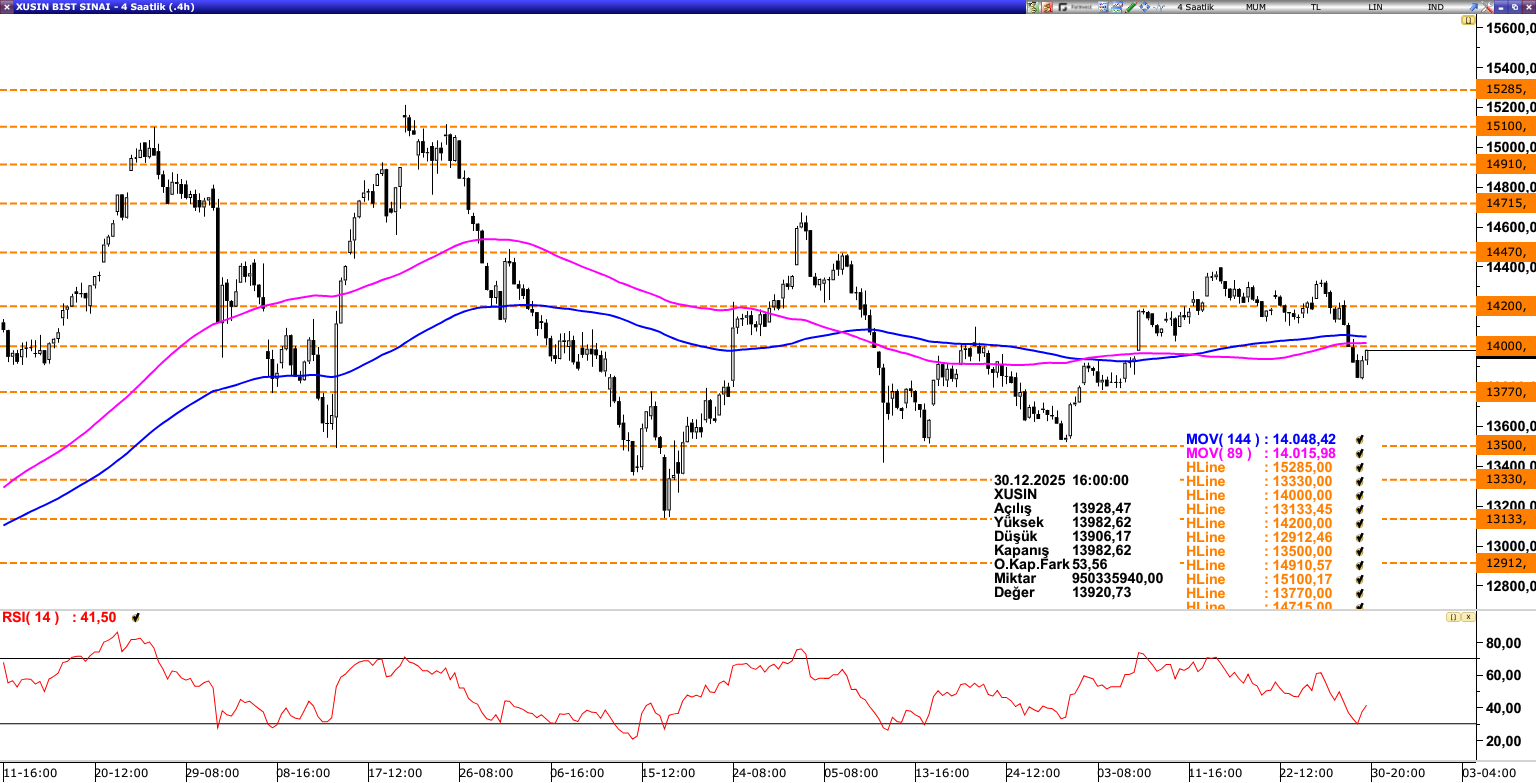Click the first yellow-green toolbar icon
Viewport: 1536px width, 783px height.
(x=1033, y=7)
